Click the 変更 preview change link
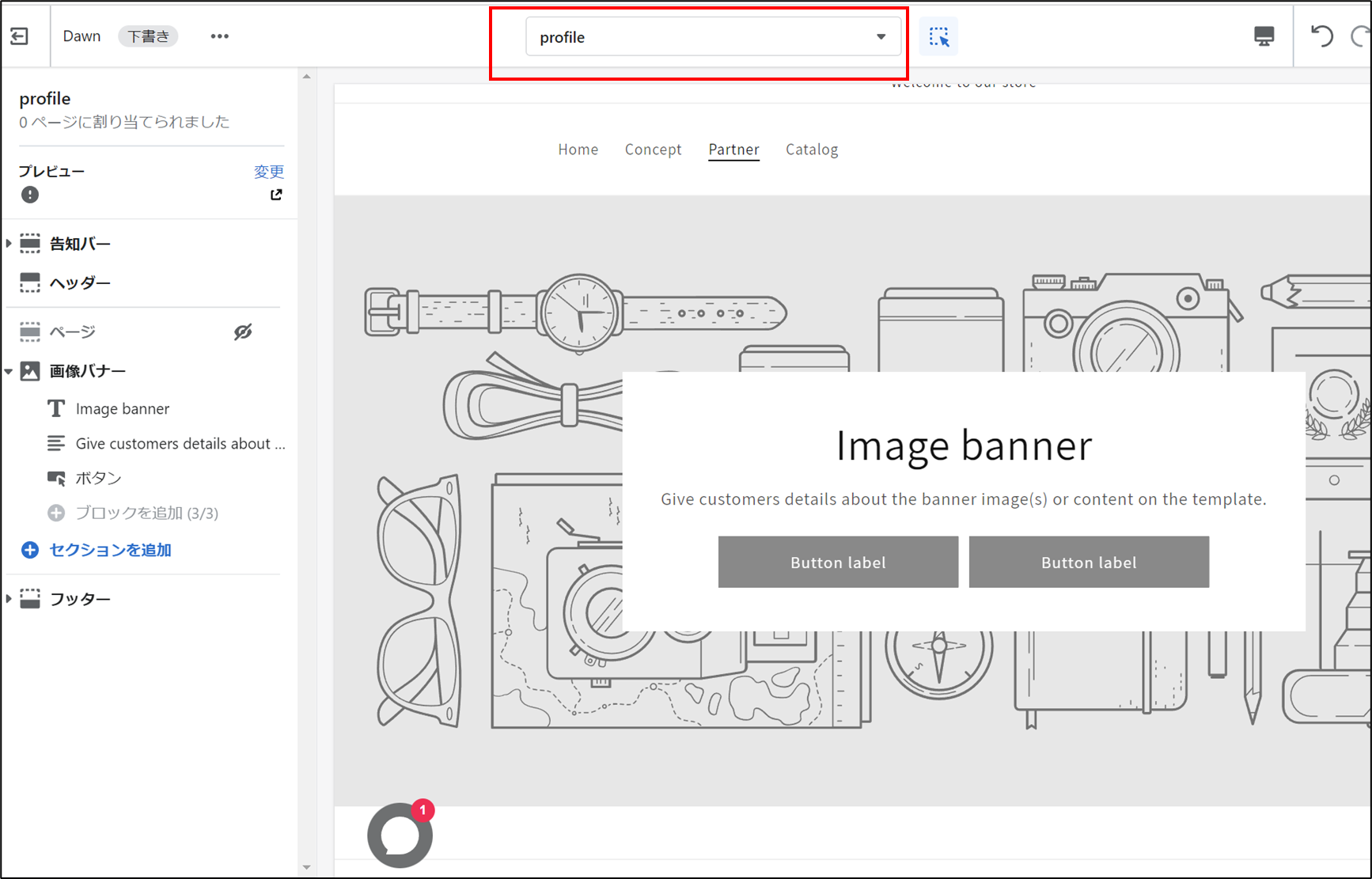 (x=269, y=172)
